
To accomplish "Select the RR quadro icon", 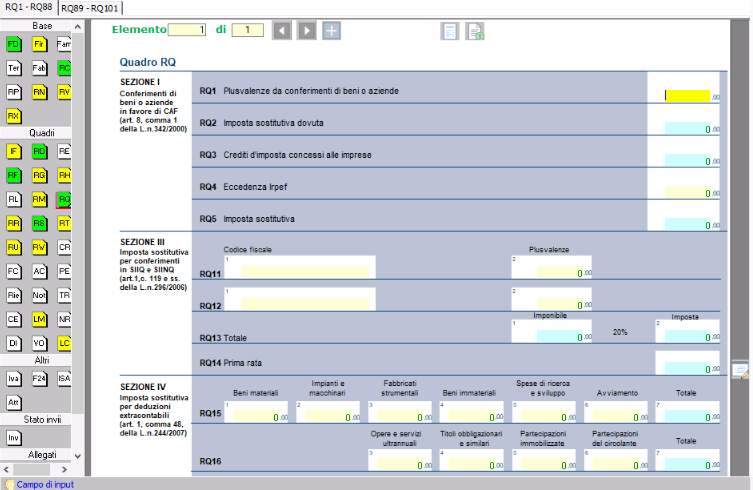I will coord(13,223).
